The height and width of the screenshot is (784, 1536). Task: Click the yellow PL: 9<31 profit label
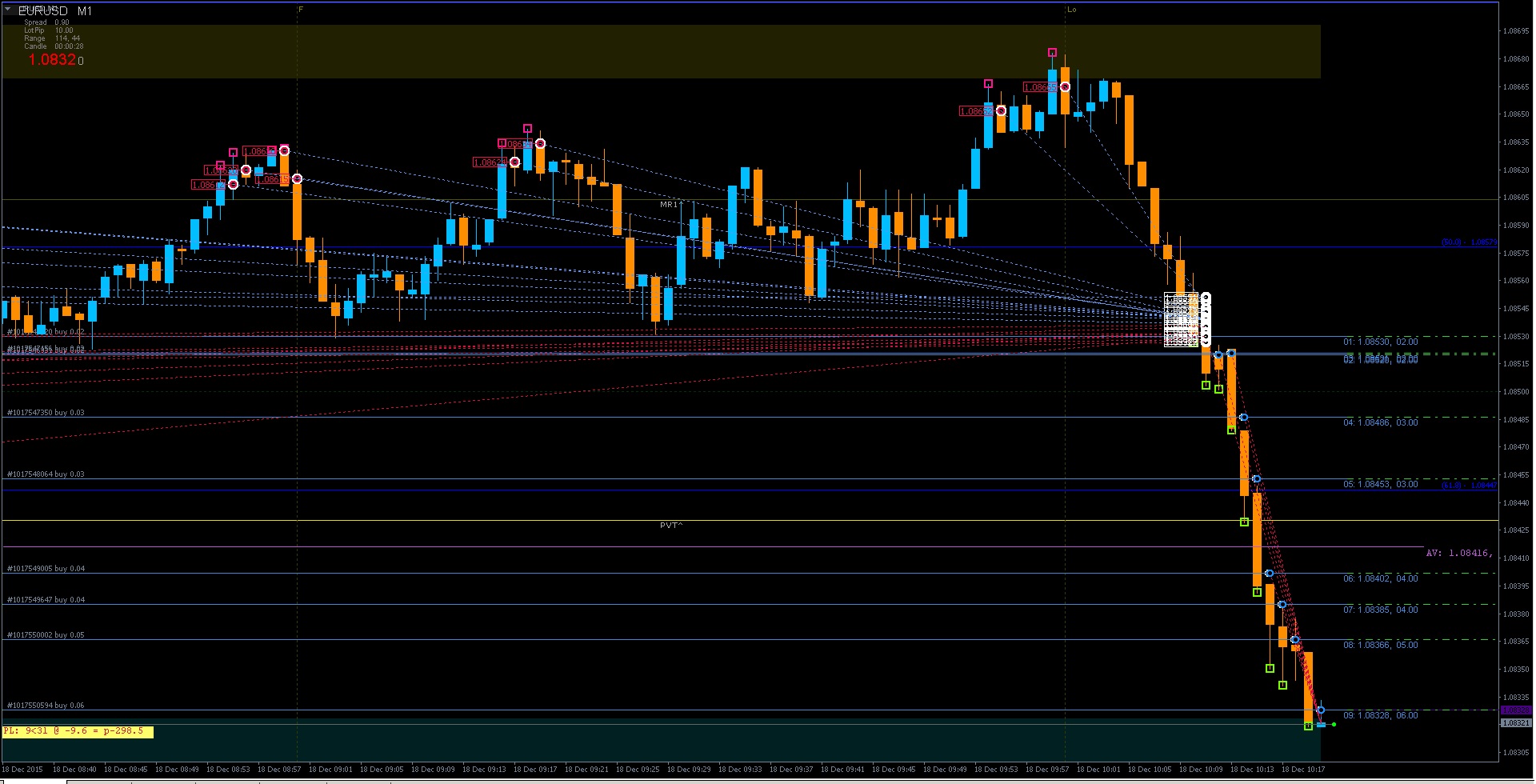tap(78, 731)
